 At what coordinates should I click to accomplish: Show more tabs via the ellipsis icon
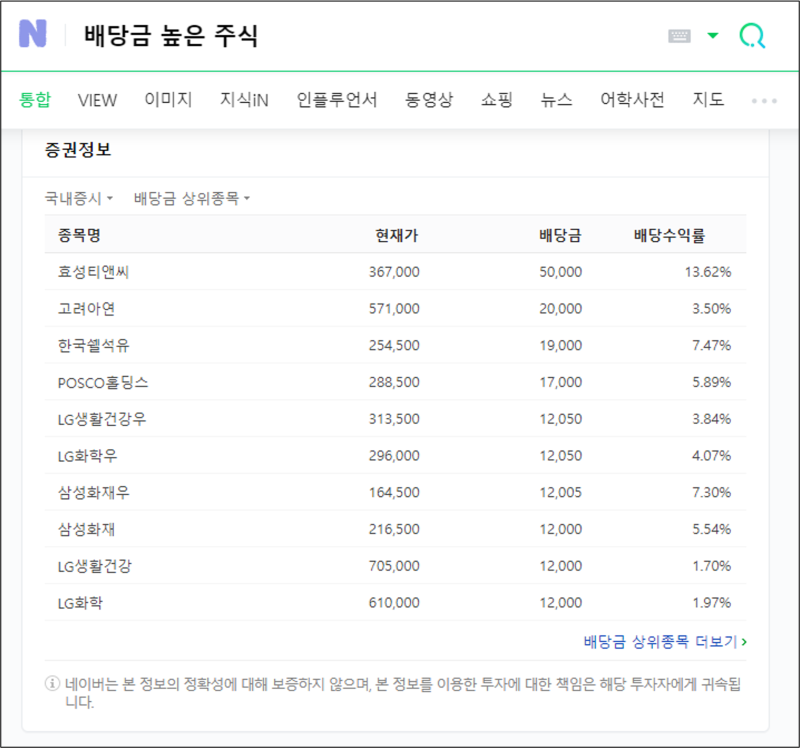pyautogui.click(x=764, y=101)
